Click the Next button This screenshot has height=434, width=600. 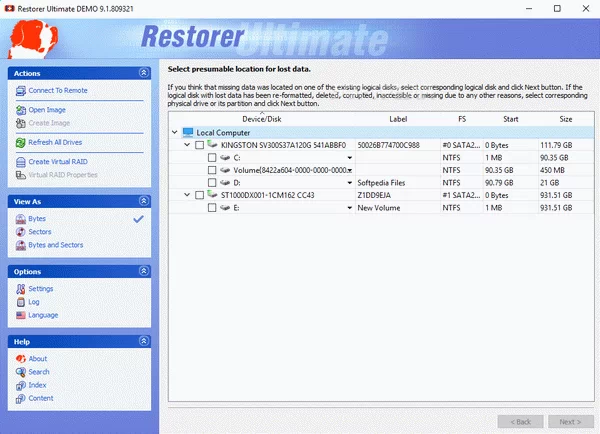(571, 422)
